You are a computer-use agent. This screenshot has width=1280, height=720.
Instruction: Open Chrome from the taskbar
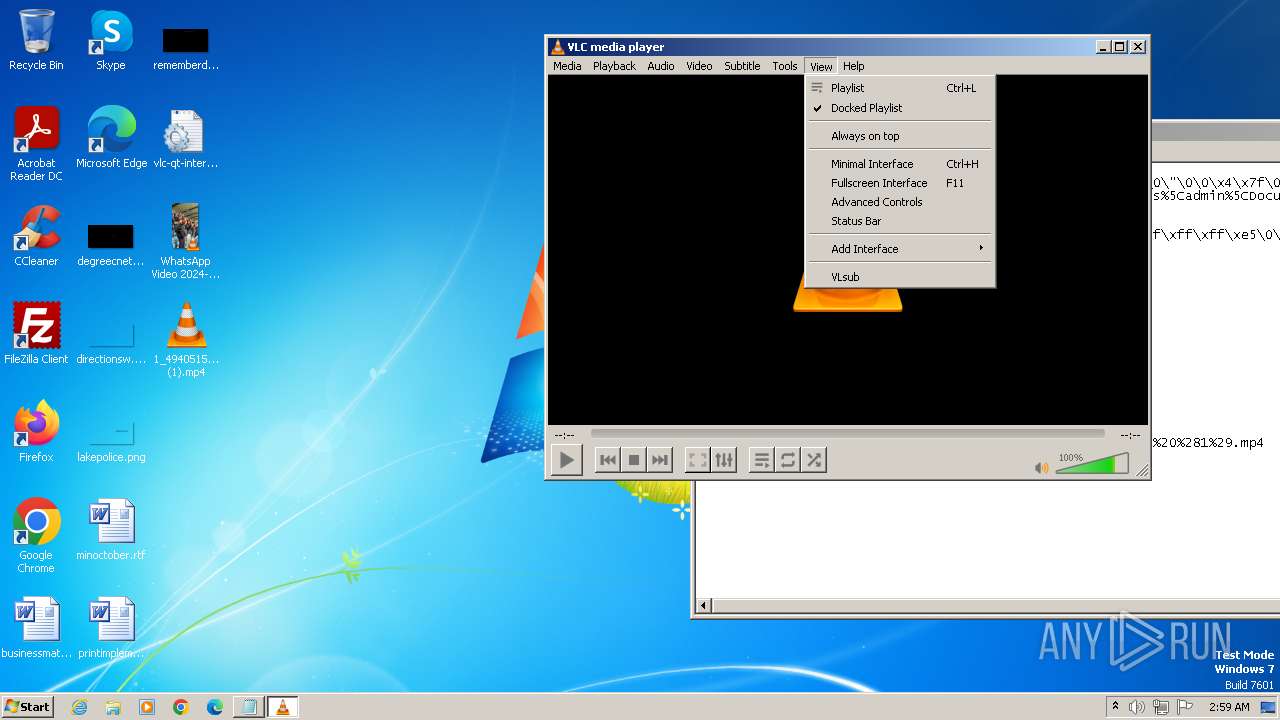181,707
